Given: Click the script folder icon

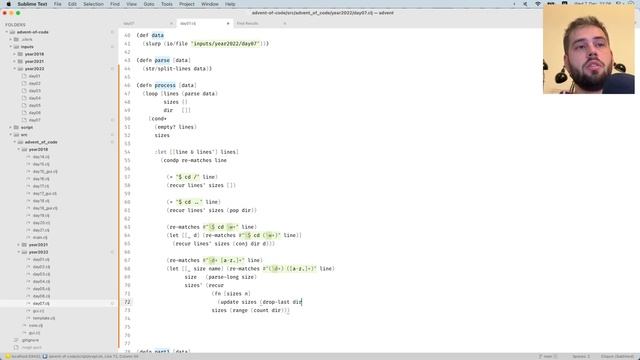Looking at the screenshot, I should 16,127.
